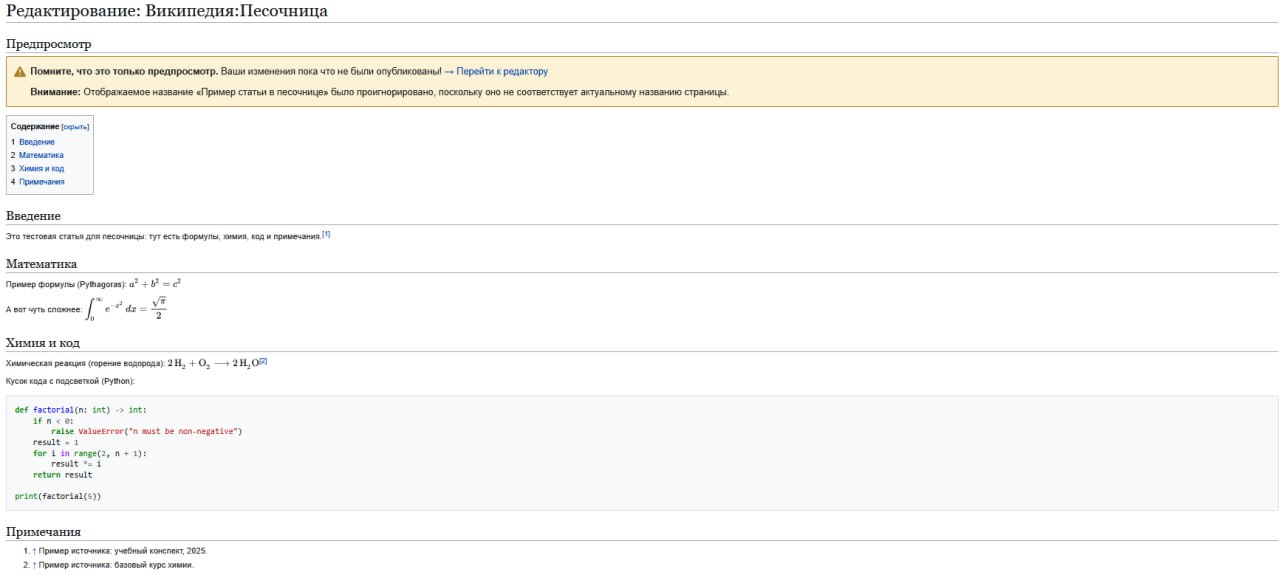Click the Pythagoras formula a² + b² = c²

click(154, 284)
